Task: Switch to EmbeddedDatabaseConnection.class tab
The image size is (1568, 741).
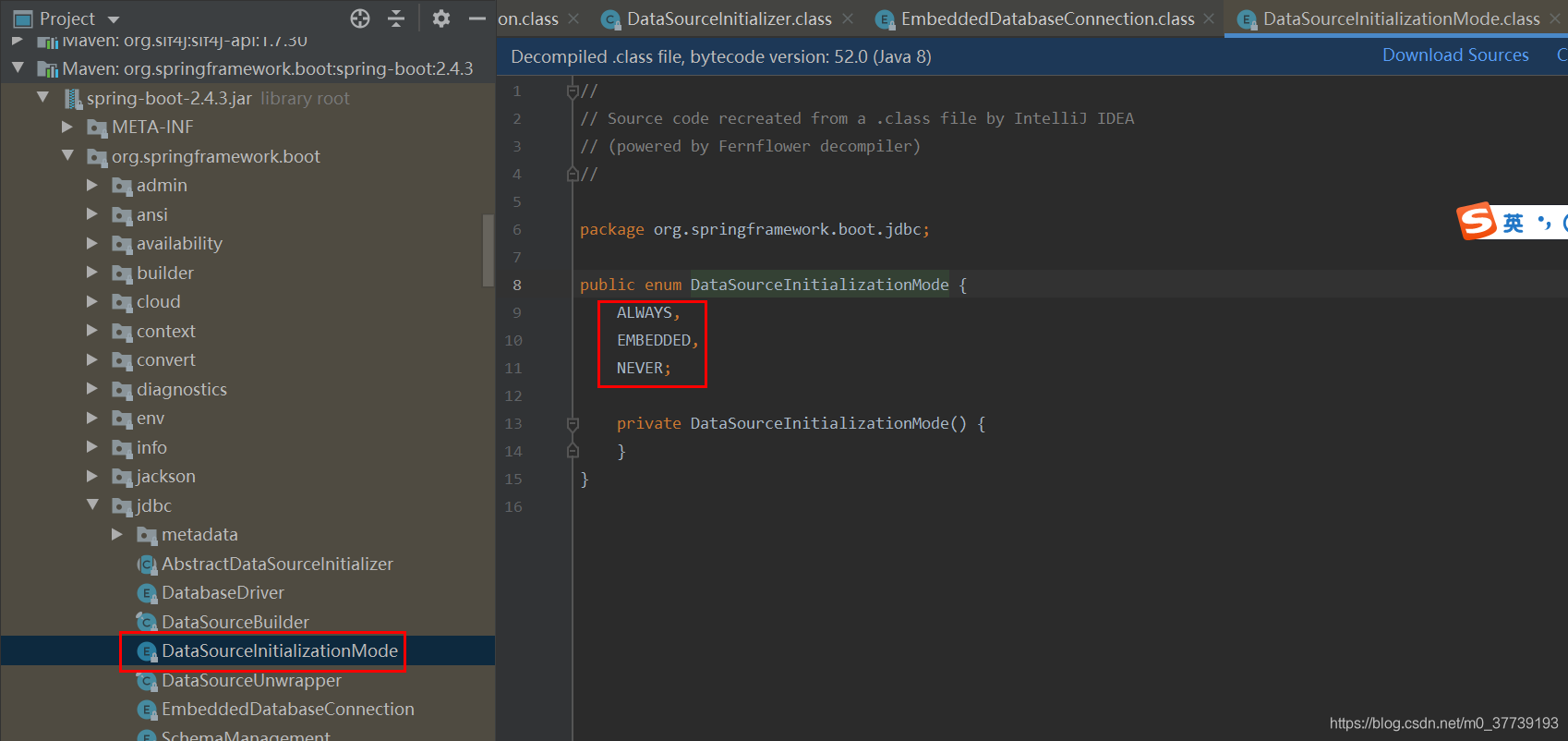Action: pyautogui.click(x=1047, y=18)
